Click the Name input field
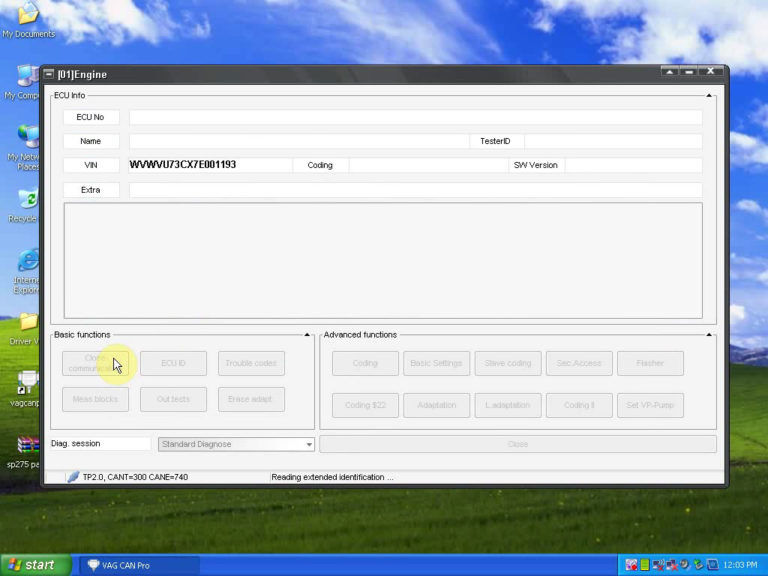Image resolution: width=768 pixels, height=576 pixels. pyautogui.click(x=299, y=141)
